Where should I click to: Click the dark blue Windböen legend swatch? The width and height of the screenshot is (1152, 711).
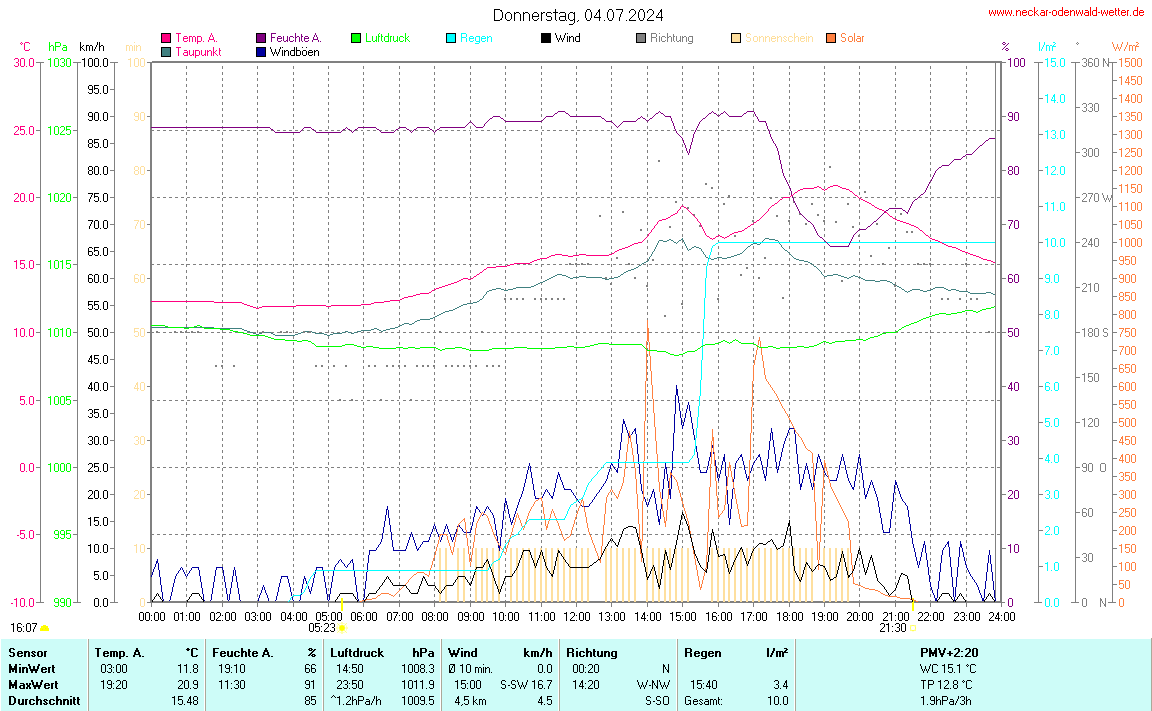pyautogui.click(x=261, y=51)
